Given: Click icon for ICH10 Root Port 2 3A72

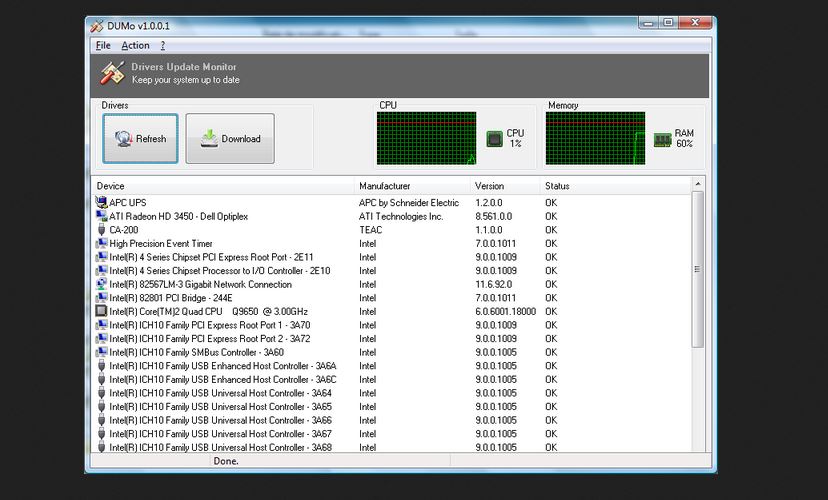Looking at the screenshot, I should pyautogui.click(x=101, y=338).
